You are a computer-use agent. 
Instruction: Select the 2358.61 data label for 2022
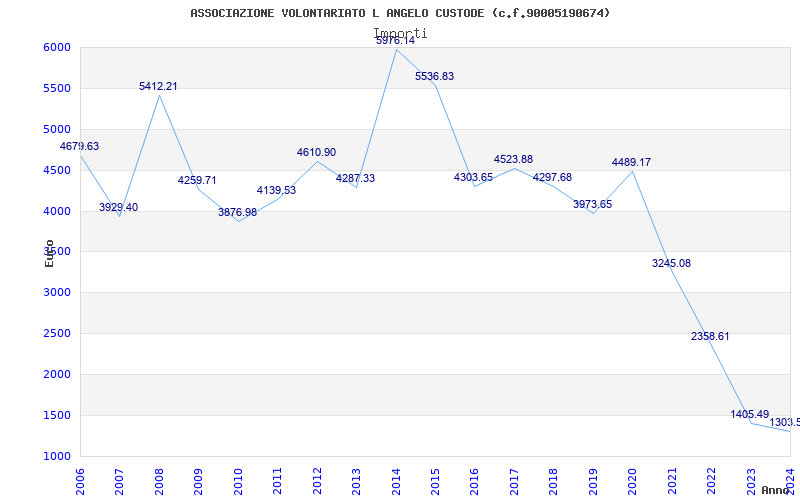(710, 336)
